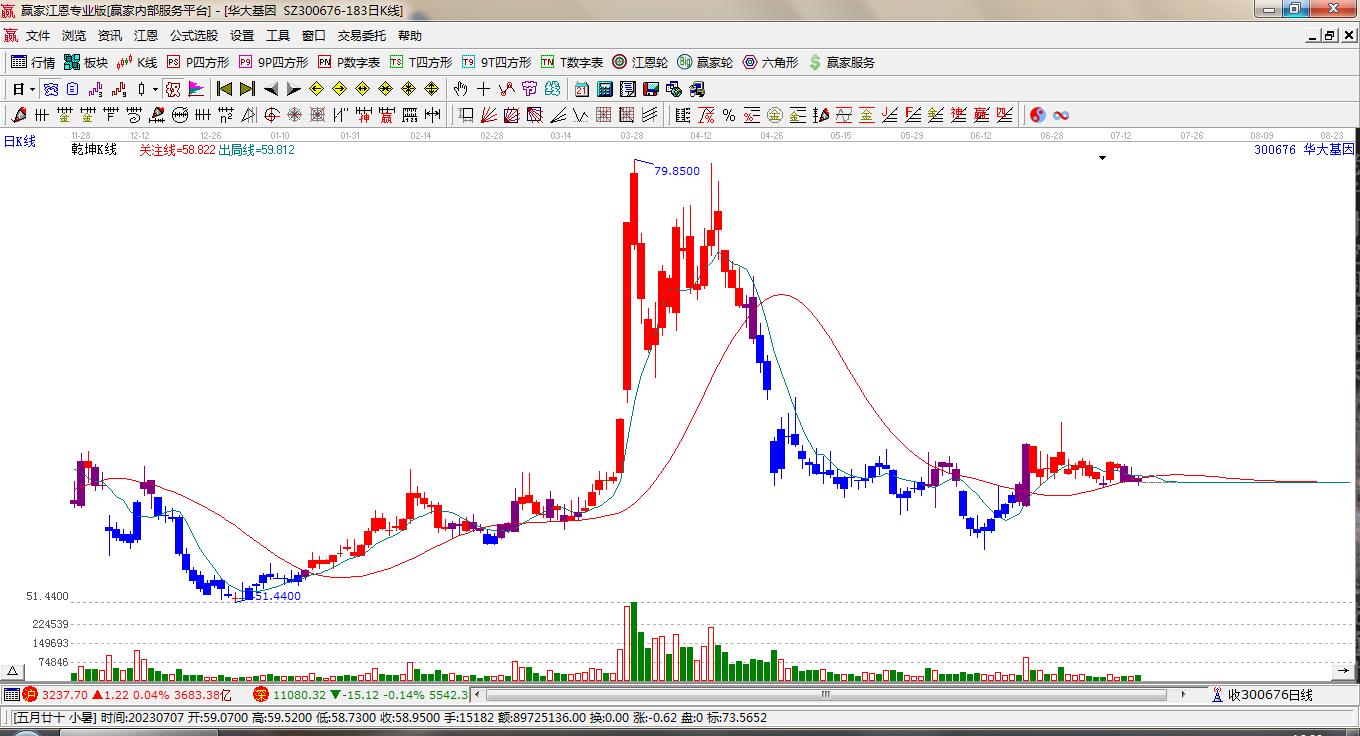Select the percent (%) tool icon
The width and height of the screenshot is (1360, 736).
tap(729, 115)
